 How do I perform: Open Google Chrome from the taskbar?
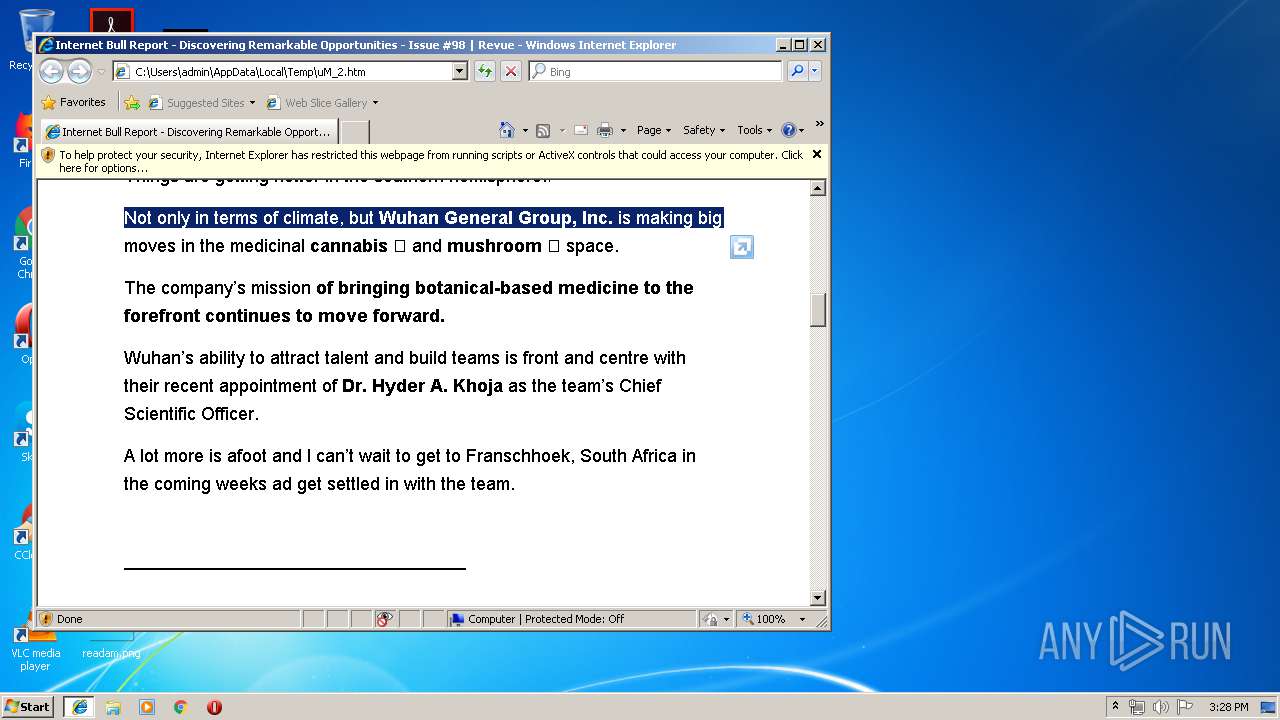pos(181,707)
